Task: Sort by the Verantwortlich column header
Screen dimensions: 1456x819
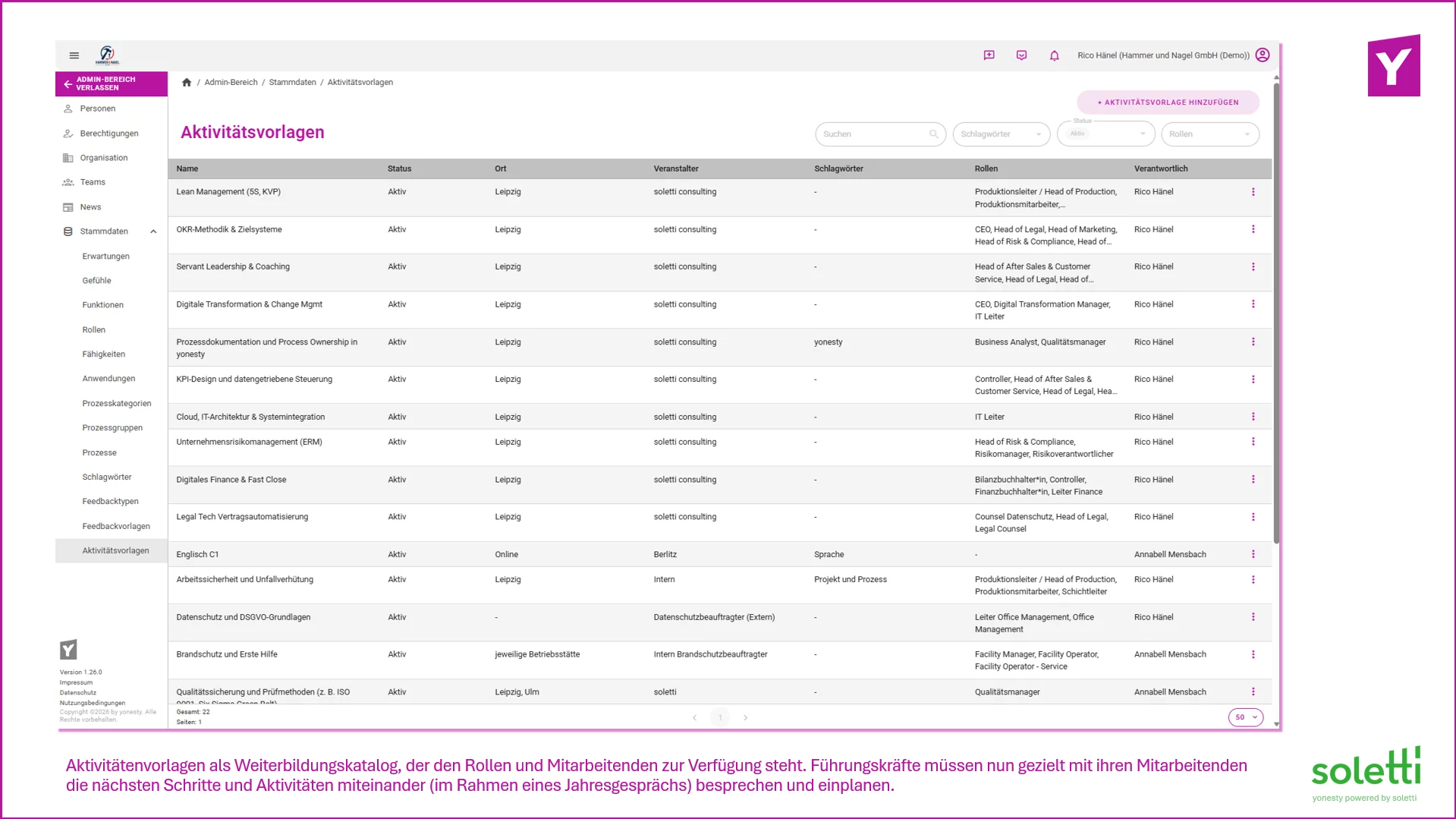Action: click(x=1161, y=169)
